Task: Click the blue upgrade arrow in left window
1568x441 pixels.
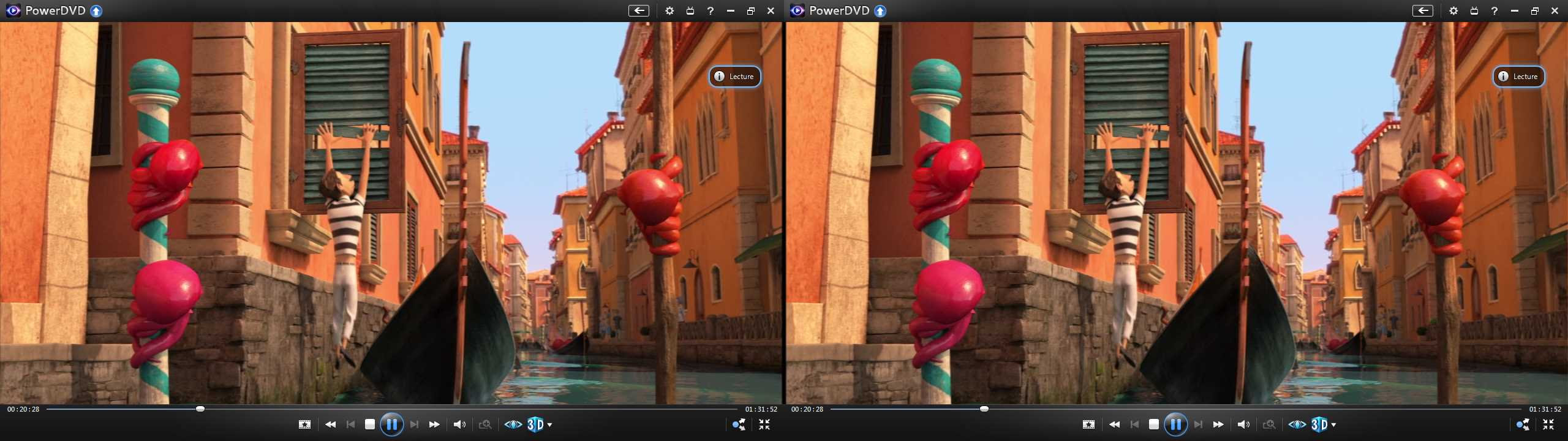Action: coord(96,10)
